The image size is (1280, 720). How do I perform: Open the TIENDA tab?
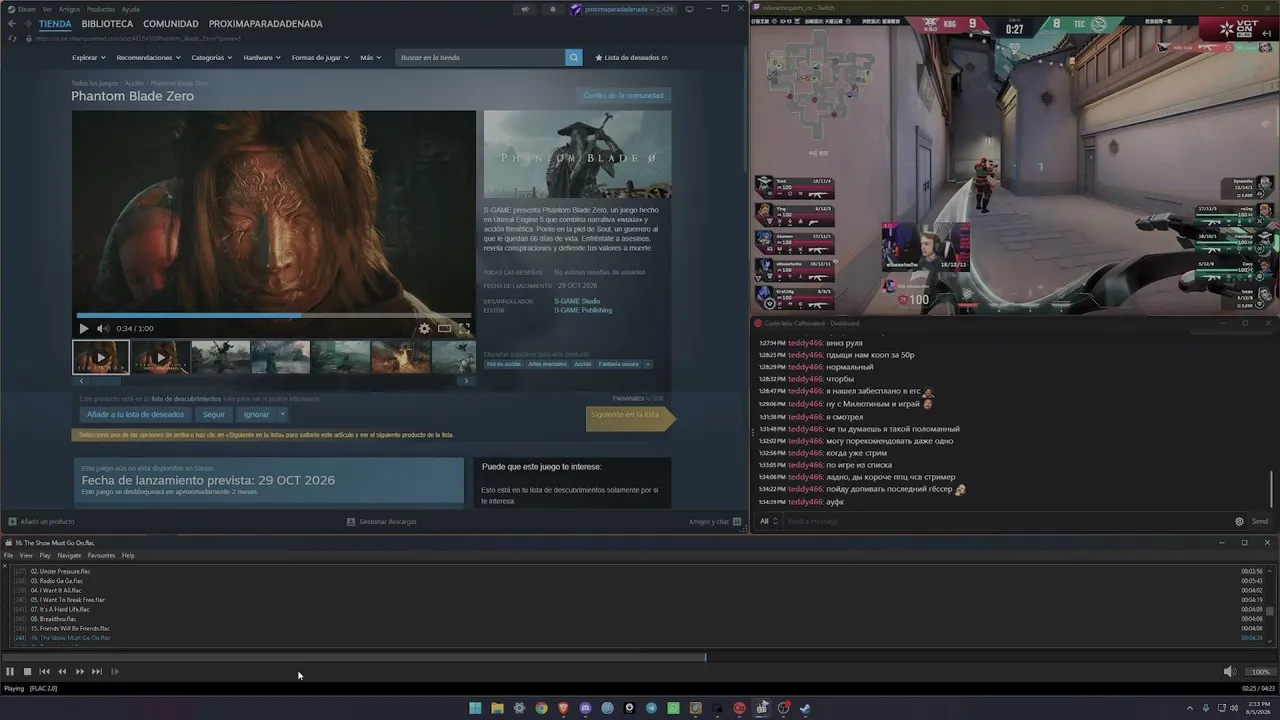(x=56, y=24)
